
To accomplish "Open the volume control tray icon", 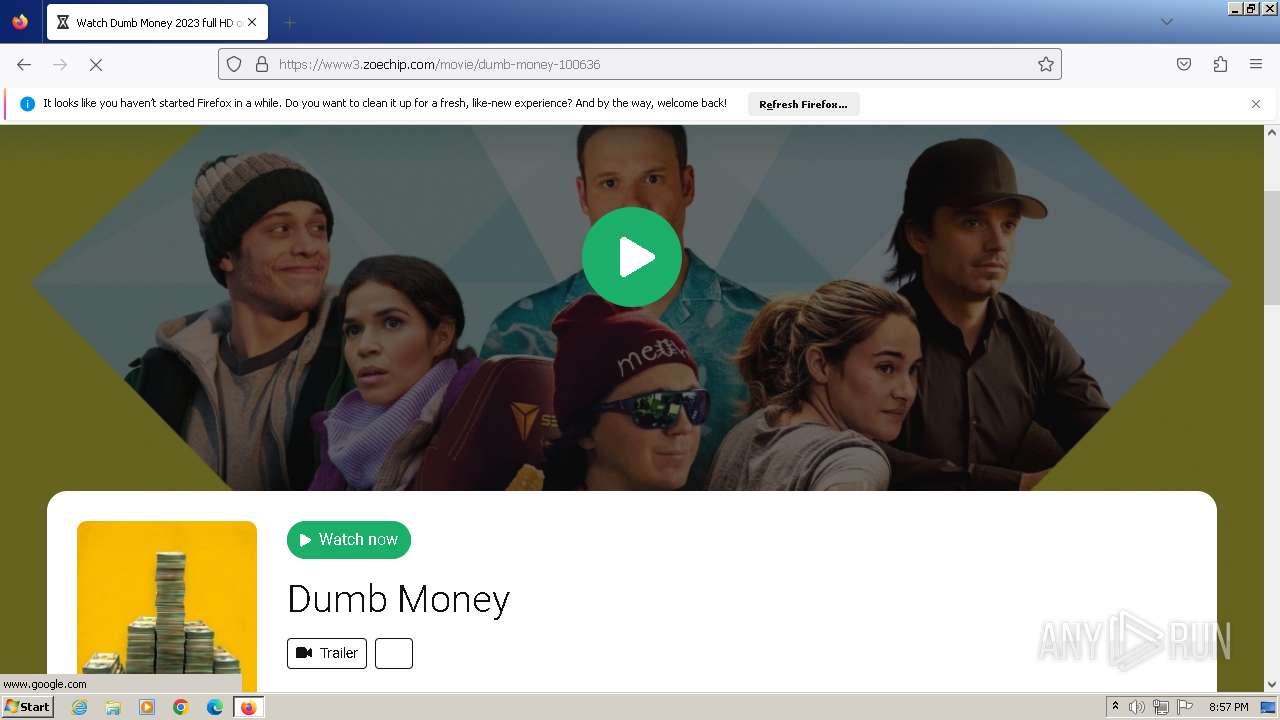I will pyautogui.click(x=1136, y=707).
